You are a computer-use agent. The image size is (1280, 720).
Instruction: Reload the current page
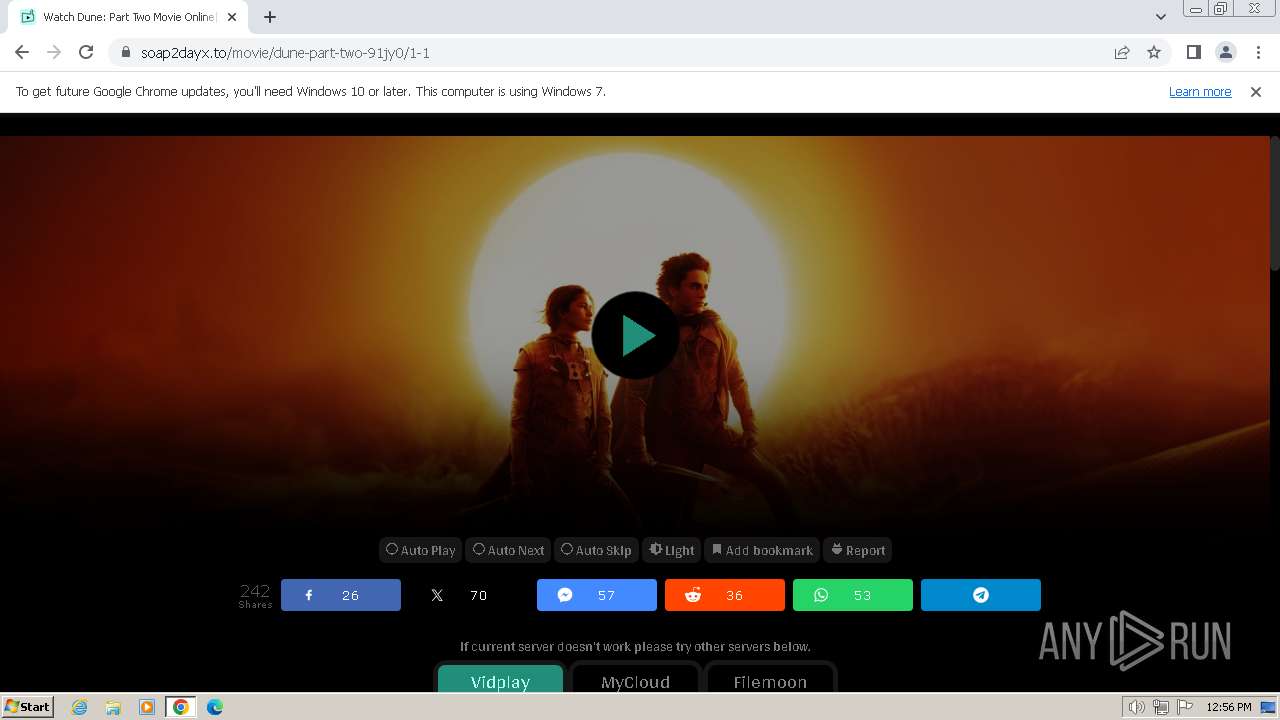(x=86, y=52)
